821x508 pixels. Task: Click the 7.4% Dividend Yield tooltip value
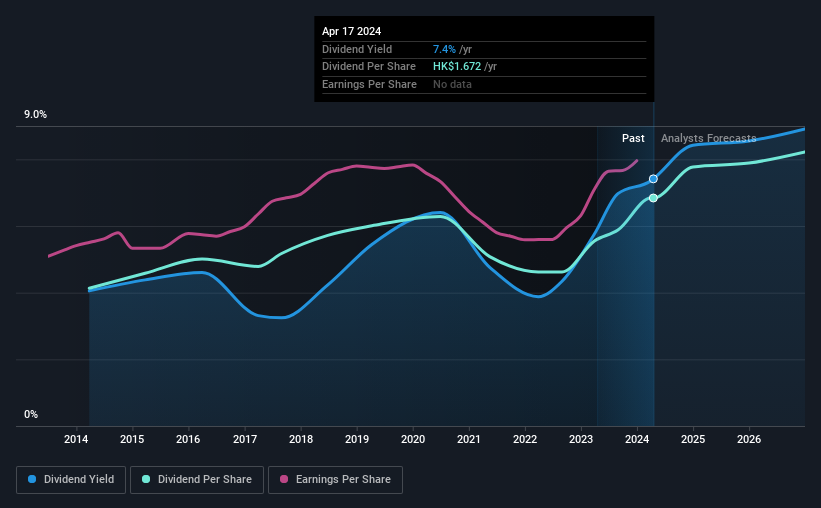[x=444, y=49]
